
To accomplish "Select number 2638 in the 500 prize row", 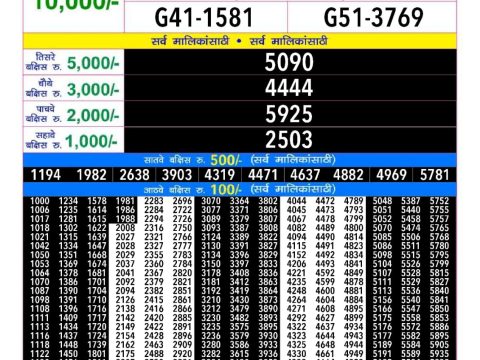I will pos(134,175).
